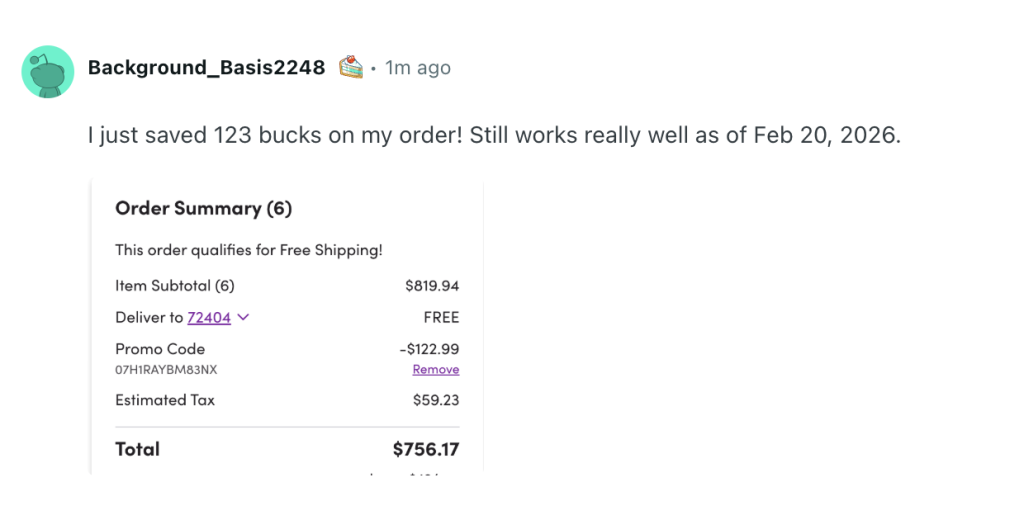Remove the applied promo code
This screenshot has height=520, width=1024.
coord(436,370)
